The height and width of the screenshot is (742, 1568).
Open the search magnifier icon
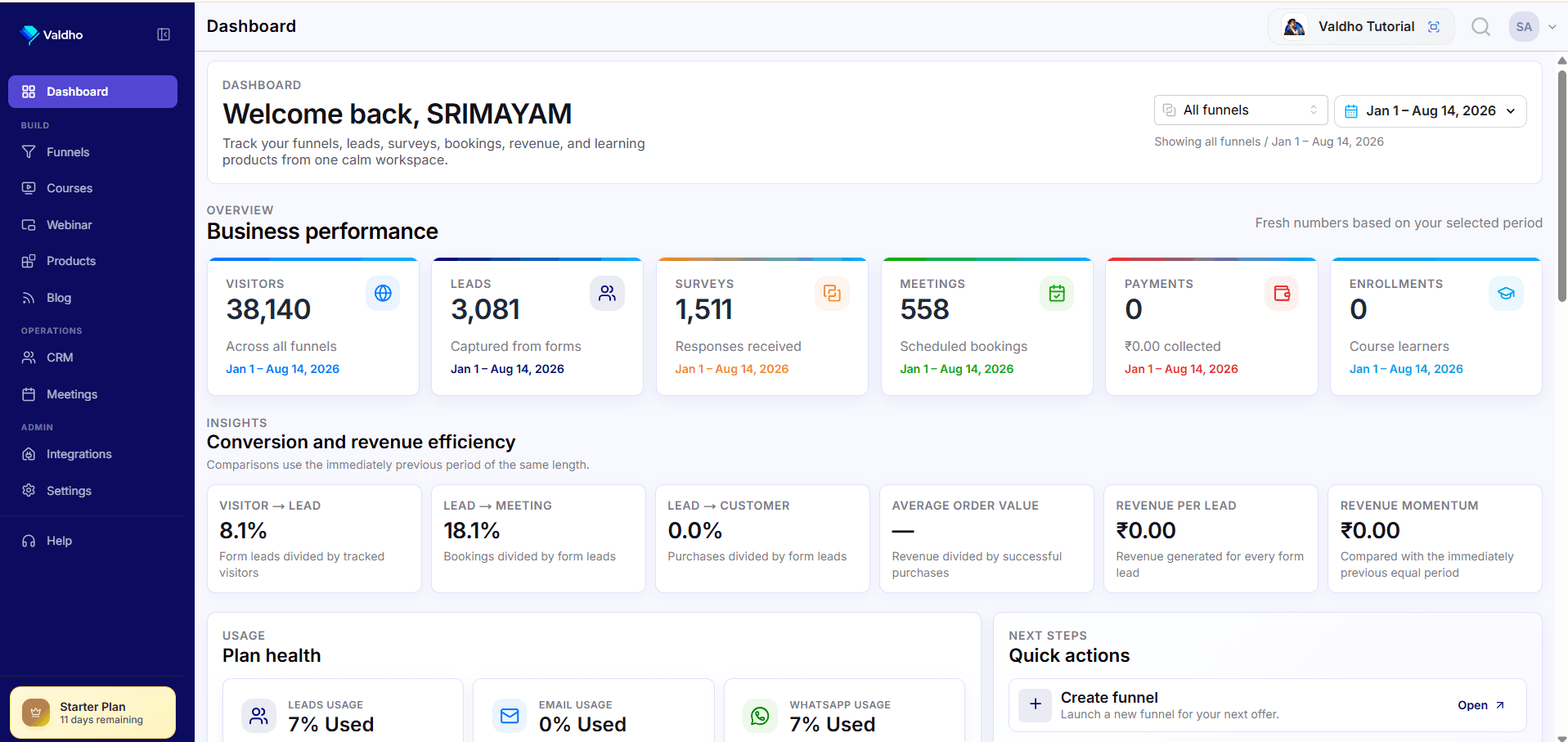(1480, 27)
